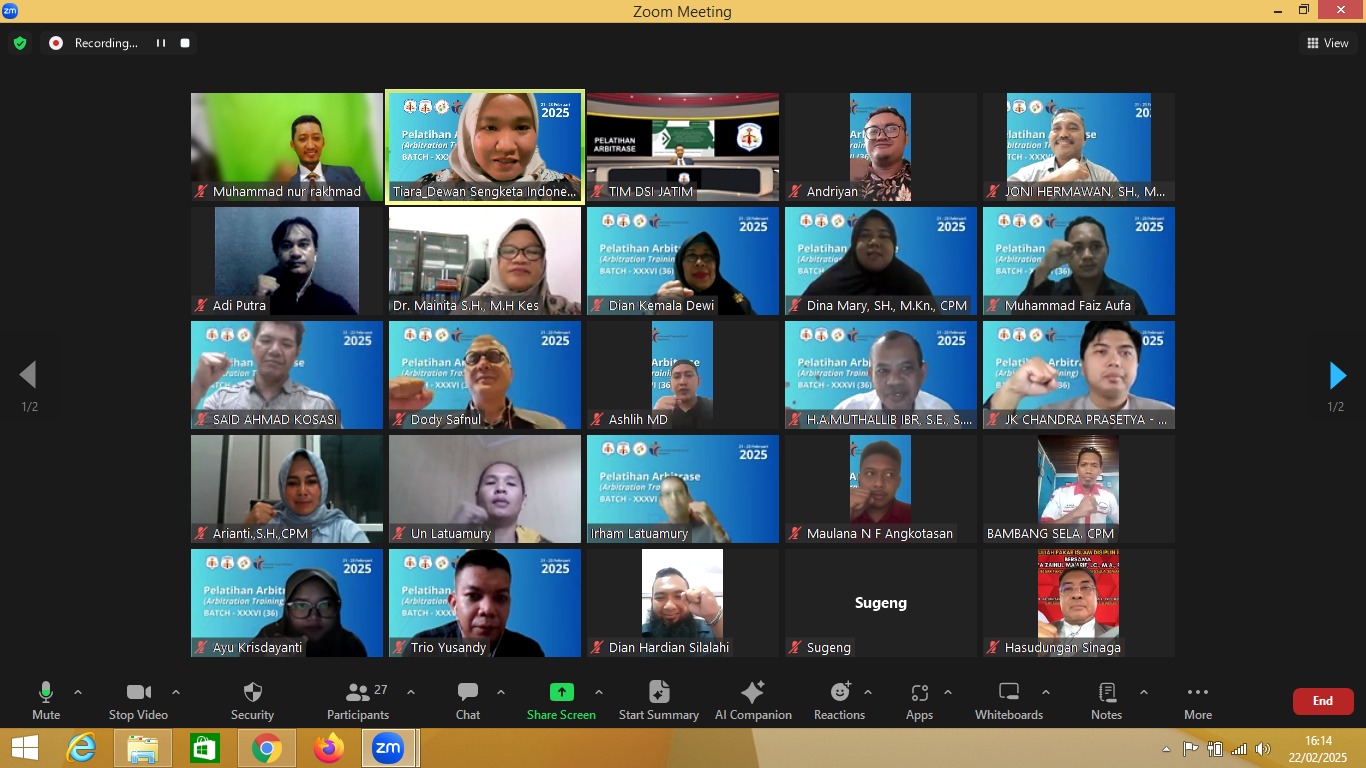Open the AI Companion panel

pos(752,700)
